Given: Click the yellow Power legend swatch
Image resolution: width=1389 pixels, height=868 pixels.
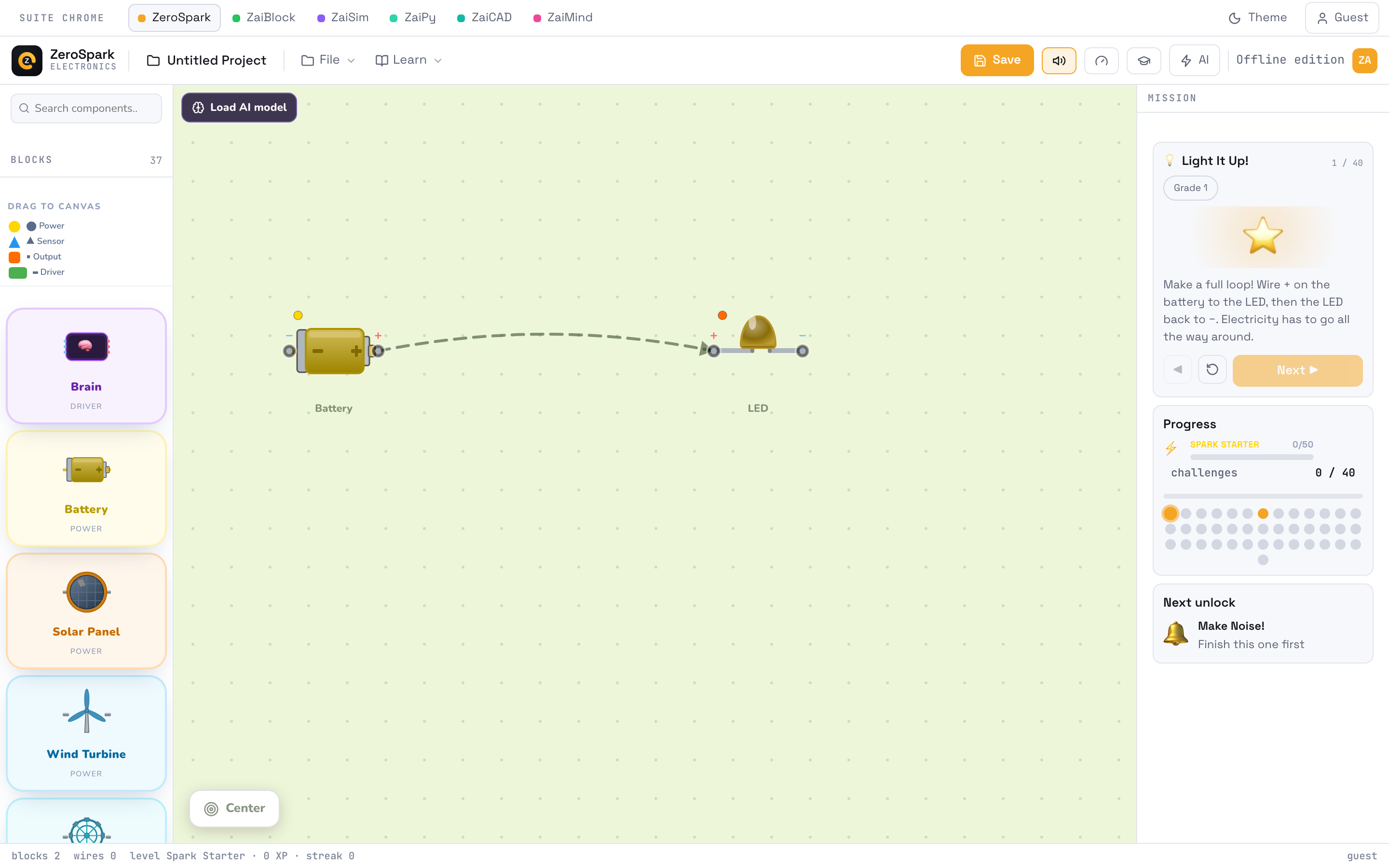Looking at the screenshot, I should click(14, 226).
